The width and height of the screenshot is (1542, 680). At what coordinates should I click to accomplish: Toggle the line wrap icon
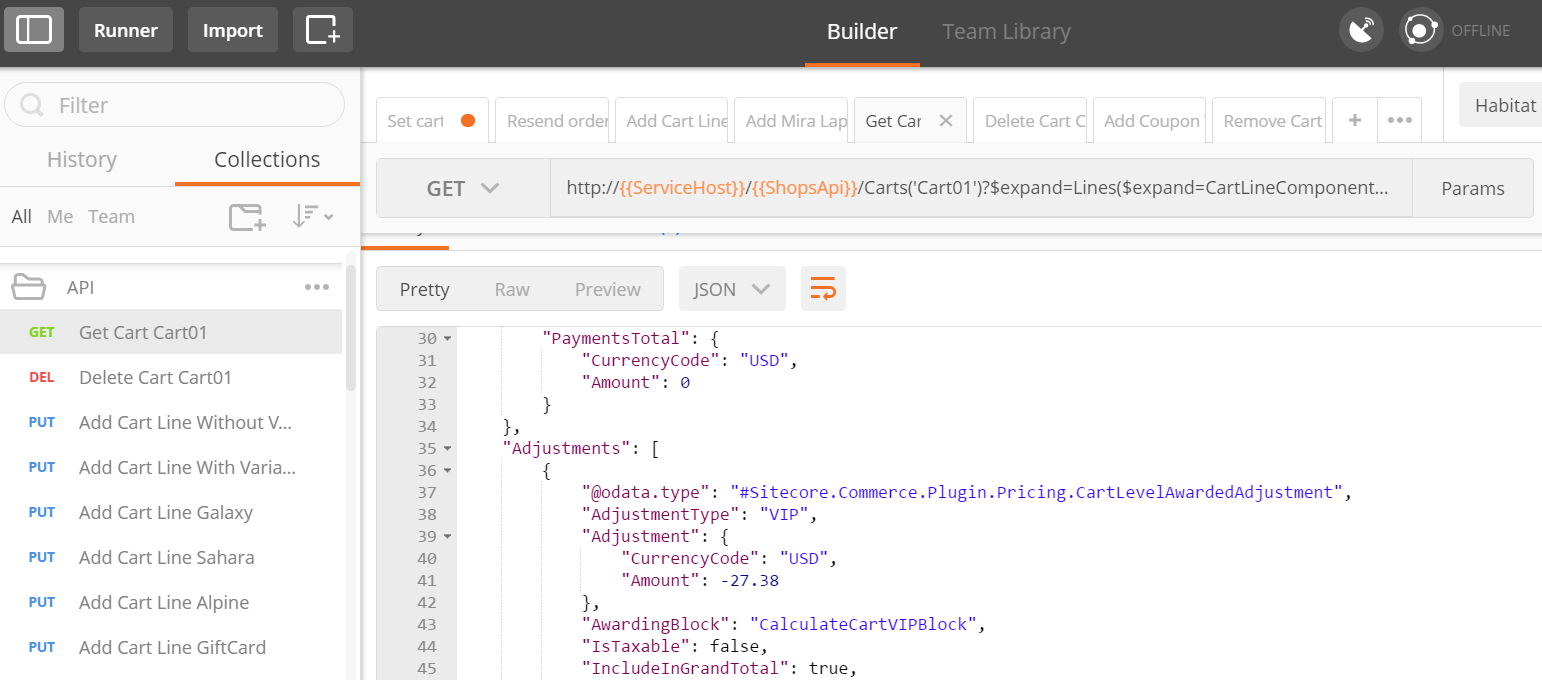823,289
